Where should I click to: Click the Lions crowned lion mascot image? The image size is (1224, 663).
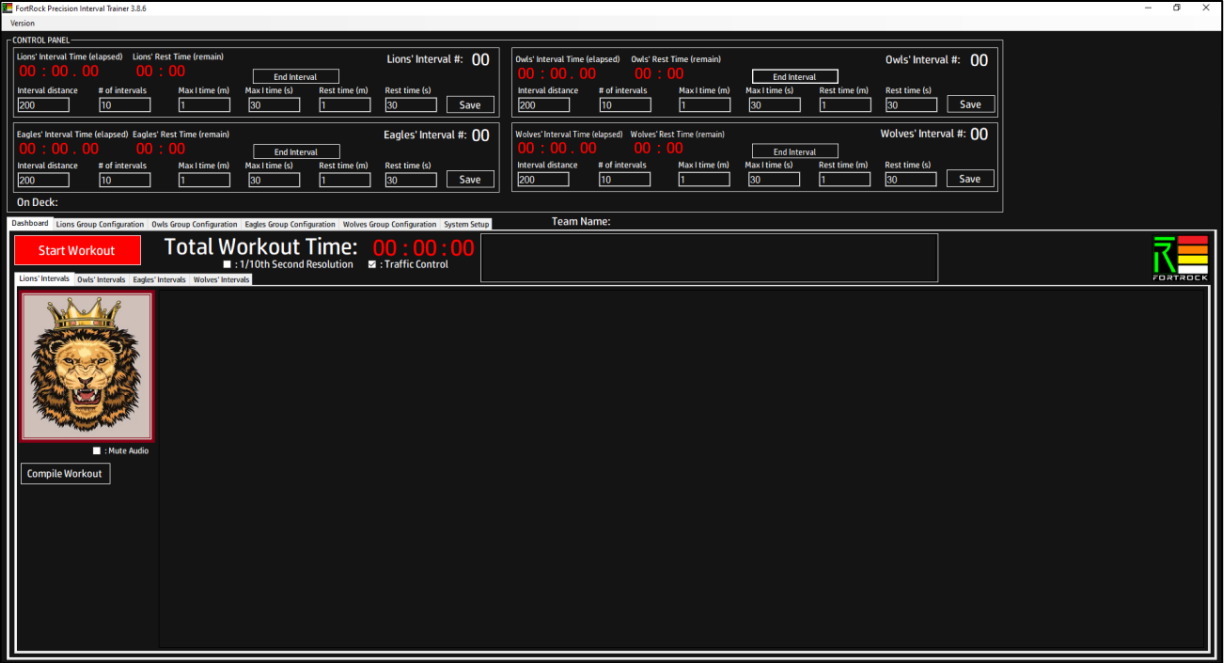point(87,367)
